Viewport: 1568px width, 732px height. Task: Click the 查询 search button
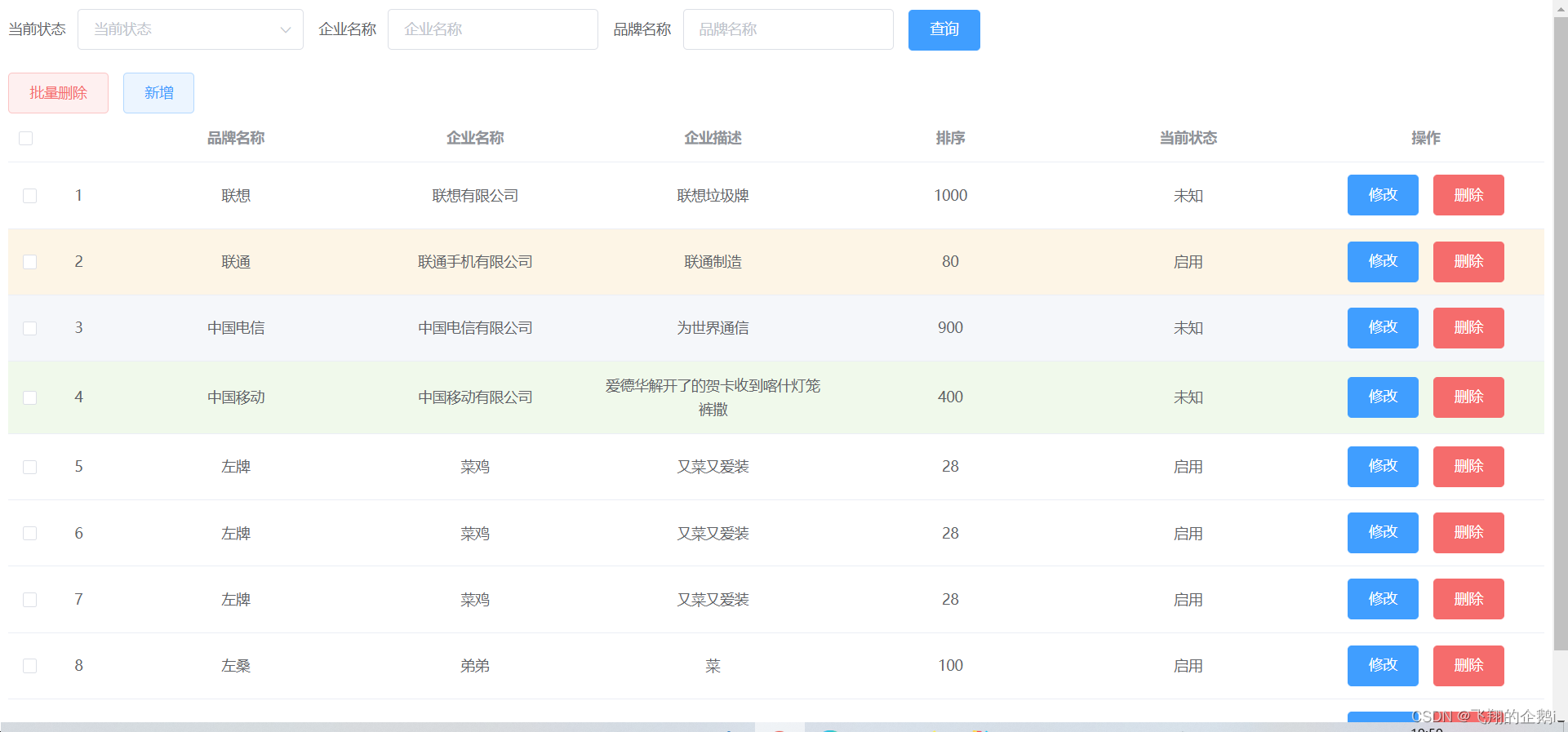pos(944,29)
